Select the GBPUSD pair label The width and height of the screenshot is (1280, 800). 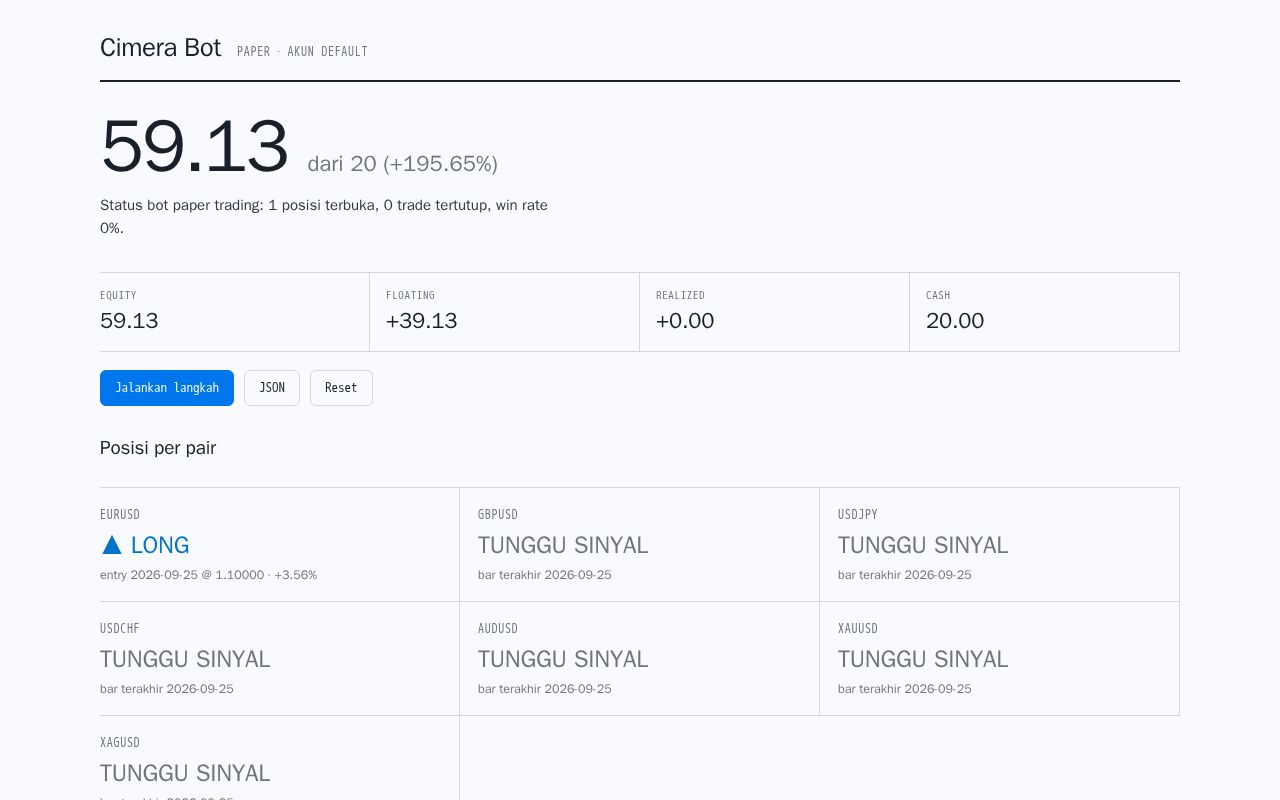click(498, 514)
